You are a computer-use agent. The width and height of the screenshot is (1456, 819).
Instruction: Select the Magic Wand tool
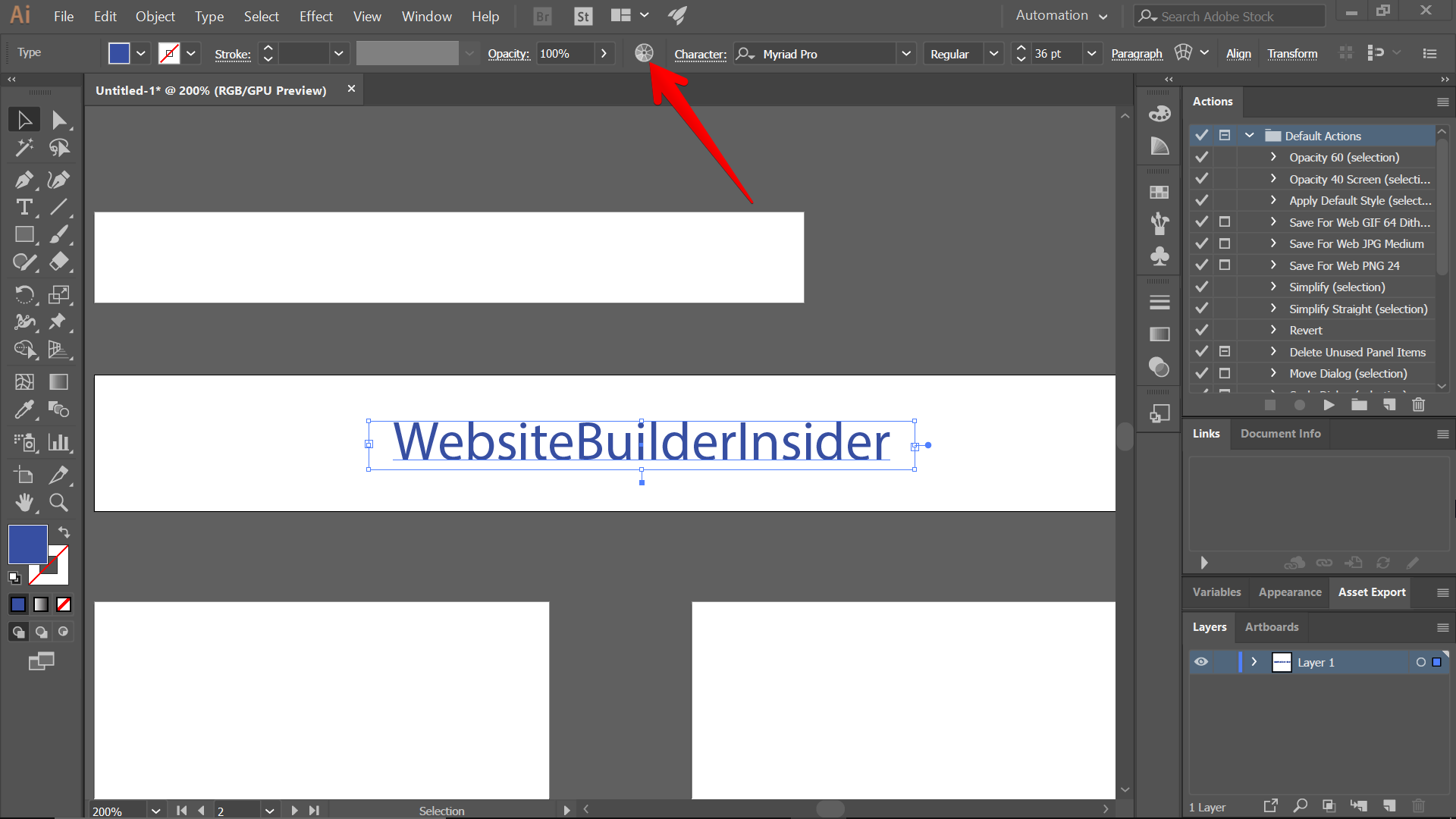(x=24, y=147)
